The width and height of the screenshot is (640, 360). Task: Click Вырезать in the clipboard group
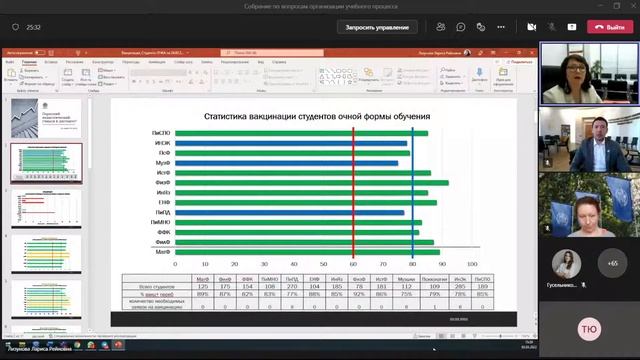pyautogui.click(x=29, y=71)
